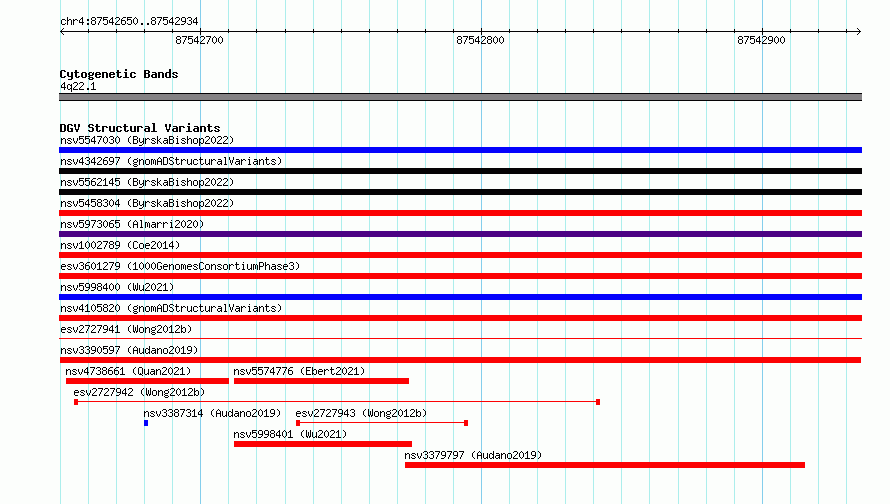The width and height of the screenshot is (890, 504).
Task: Select the thin red esv2727943 variant line
Action: (382, 423)
